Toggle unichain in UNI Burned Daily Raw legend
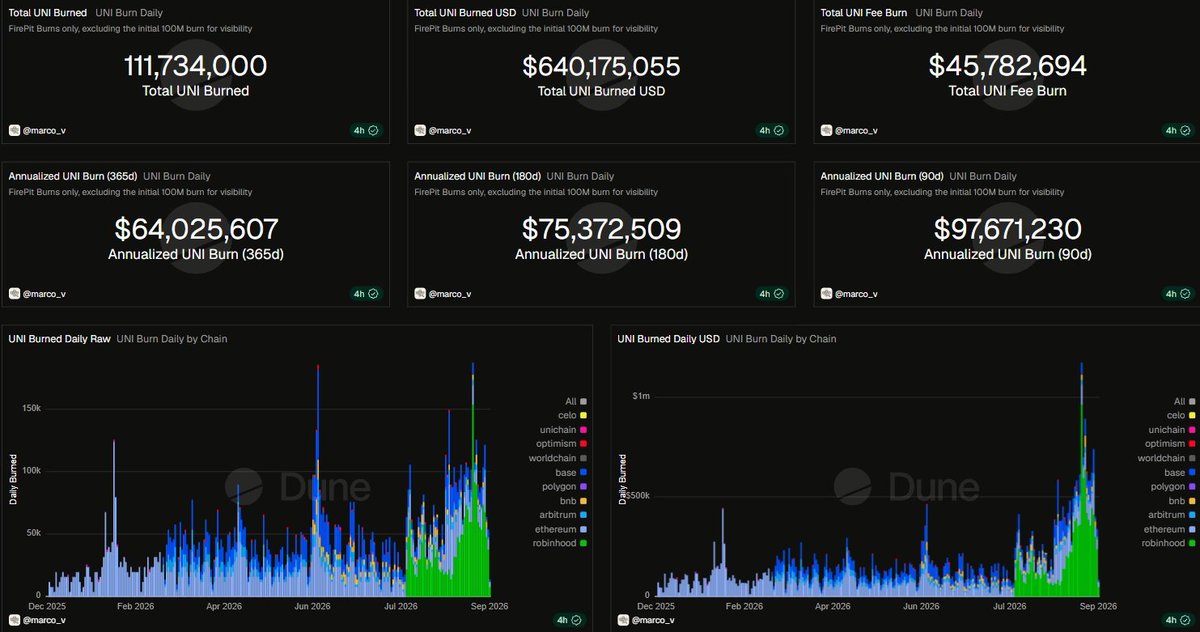Screen dimensions: 1200x632 [x=563, y=429]
